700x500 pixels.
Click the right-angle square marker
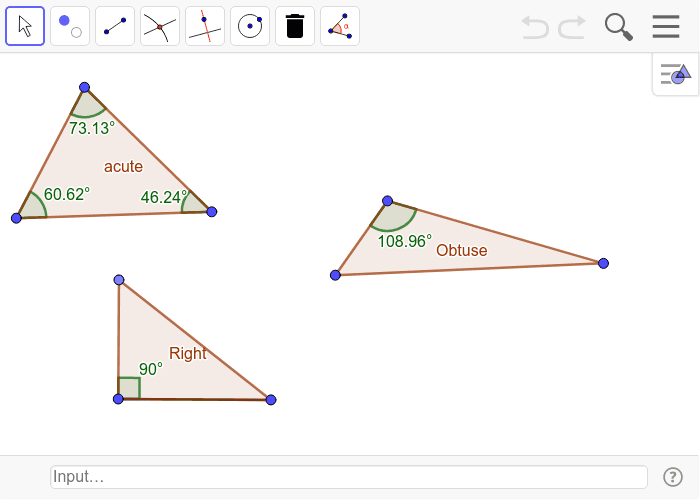(129, 388)
